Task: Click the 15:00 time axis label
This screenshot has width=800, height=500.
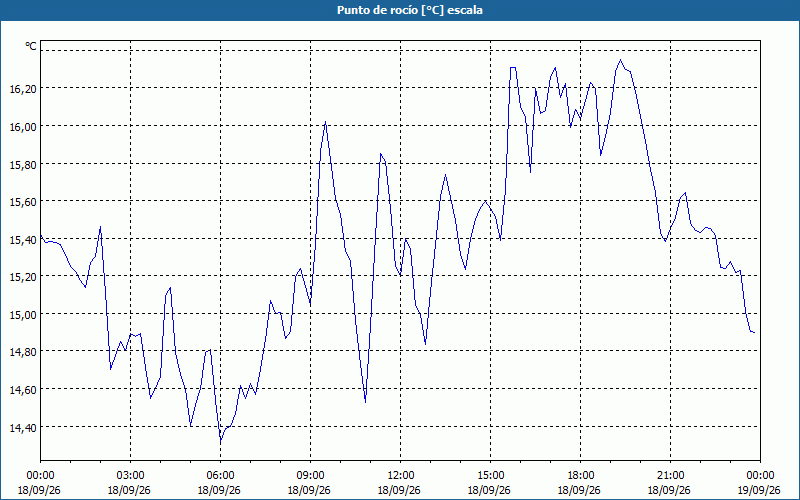Action: click(490, 476)
